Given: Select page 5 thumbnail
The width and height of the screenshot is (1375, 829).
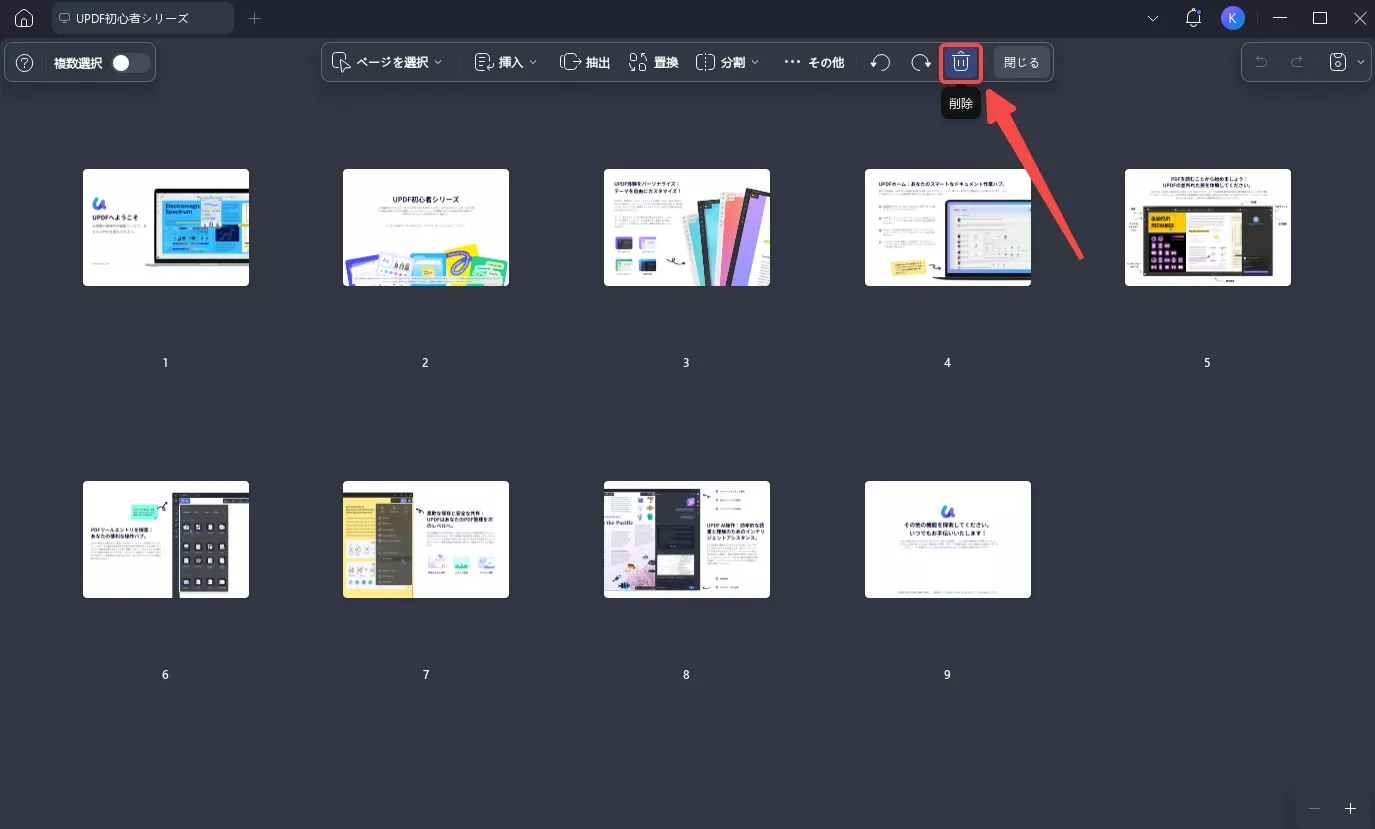Looking at the screenshot, I should pyautogui.click(x=1208, y=227).
